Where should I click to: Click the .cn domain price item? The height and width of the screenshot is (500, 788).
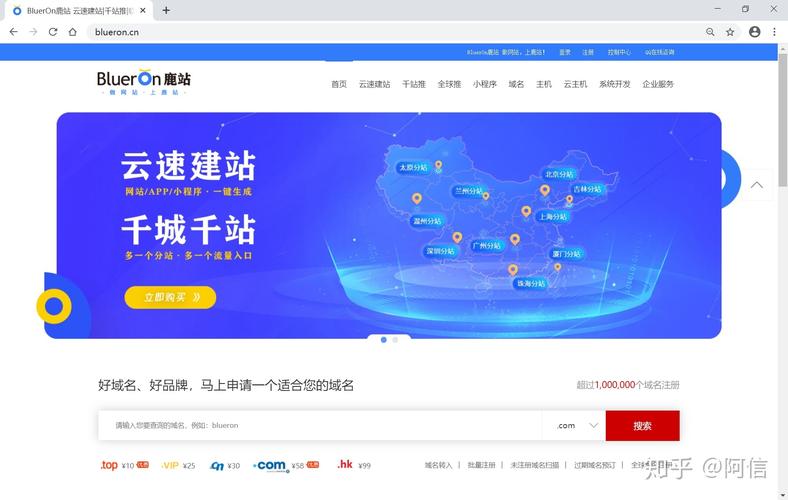point(225,466)
